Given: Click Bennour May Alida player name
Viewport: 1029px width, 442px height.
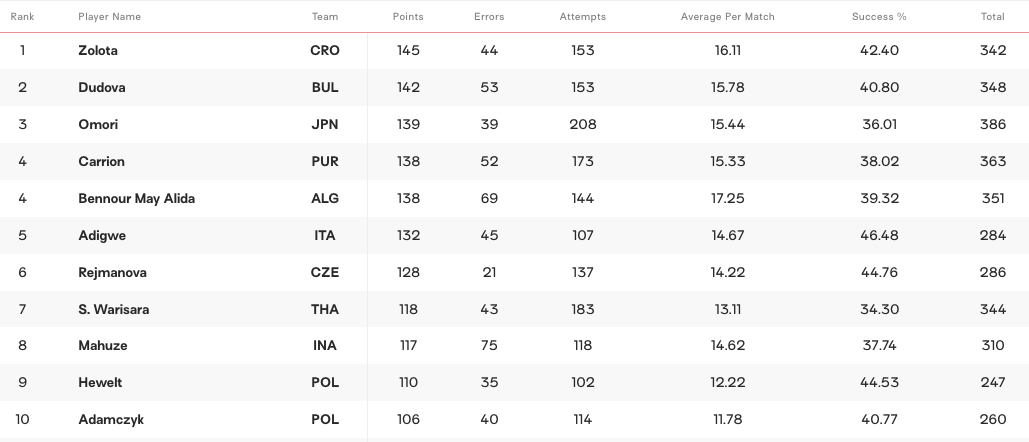Looking at the screenshot, I should pyautogui.click(x=136, y=199).
